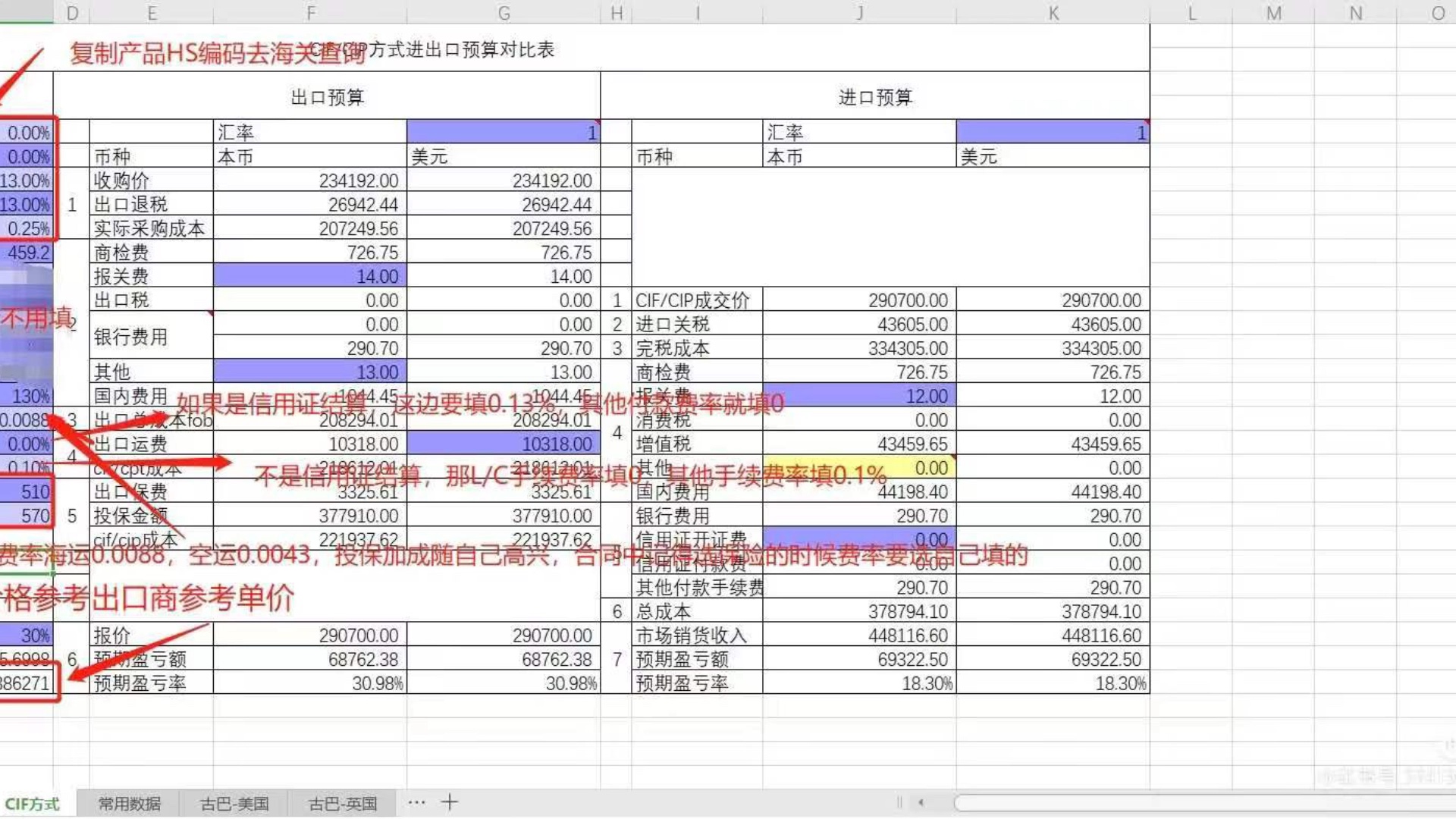Click the horizontal scrollbar left arrow
Screen dimensions: 1456x819
point(921,802)
